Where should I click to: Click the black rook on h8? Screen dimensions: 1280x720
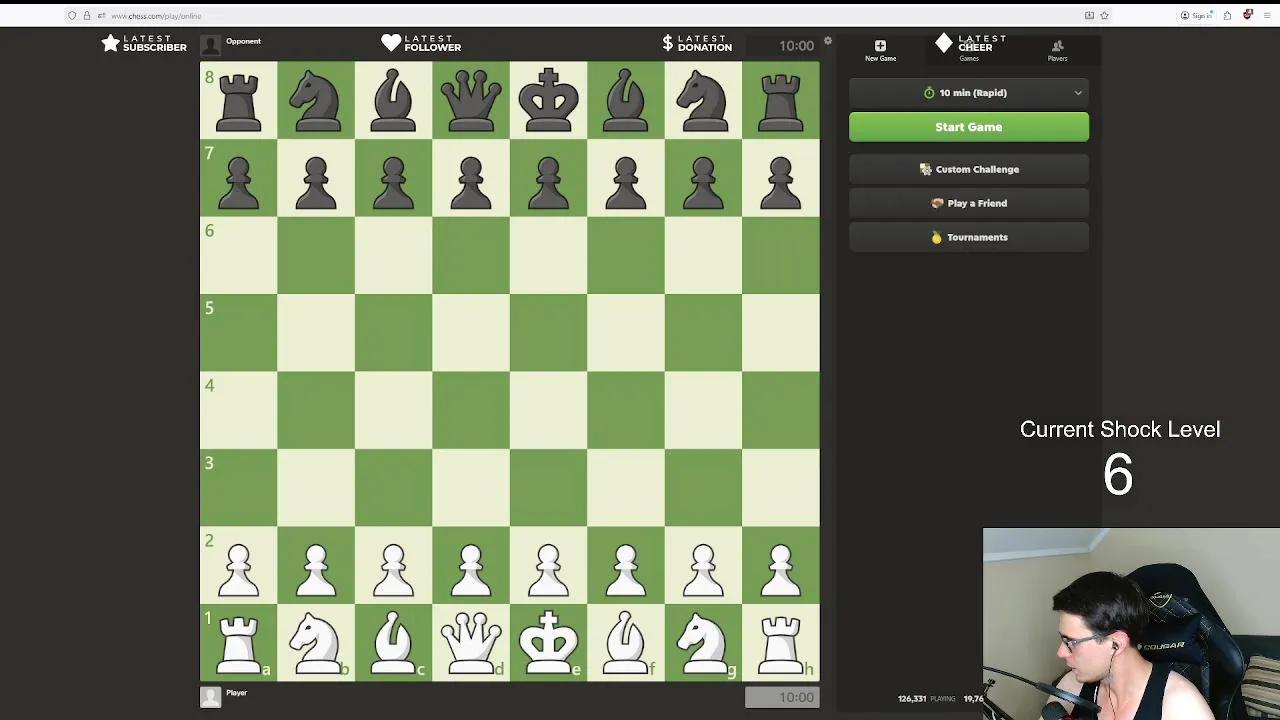(x=781, y=100)
